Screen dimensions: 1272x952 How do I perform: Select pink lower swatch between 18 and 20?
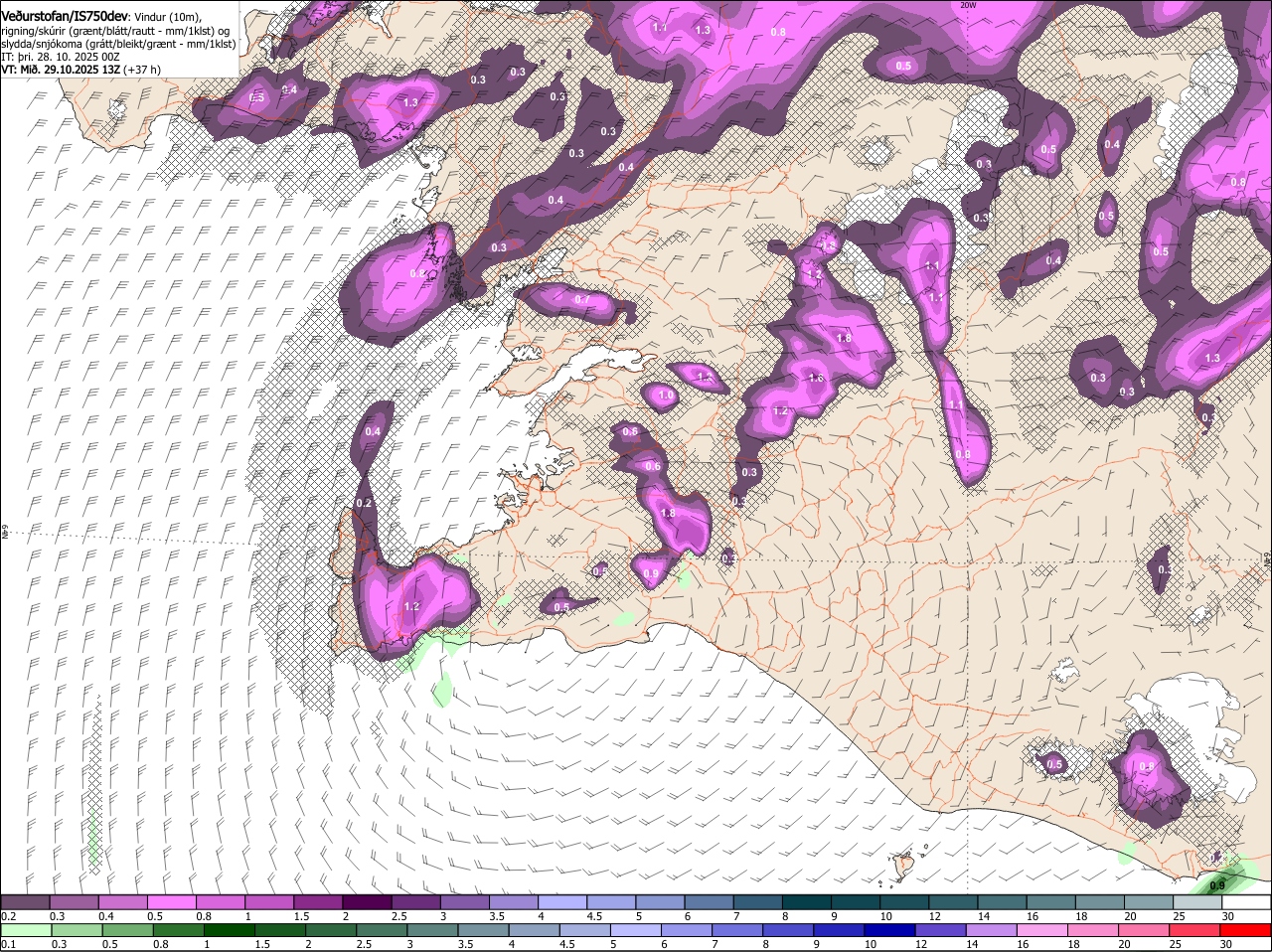tap(1094, 930)
